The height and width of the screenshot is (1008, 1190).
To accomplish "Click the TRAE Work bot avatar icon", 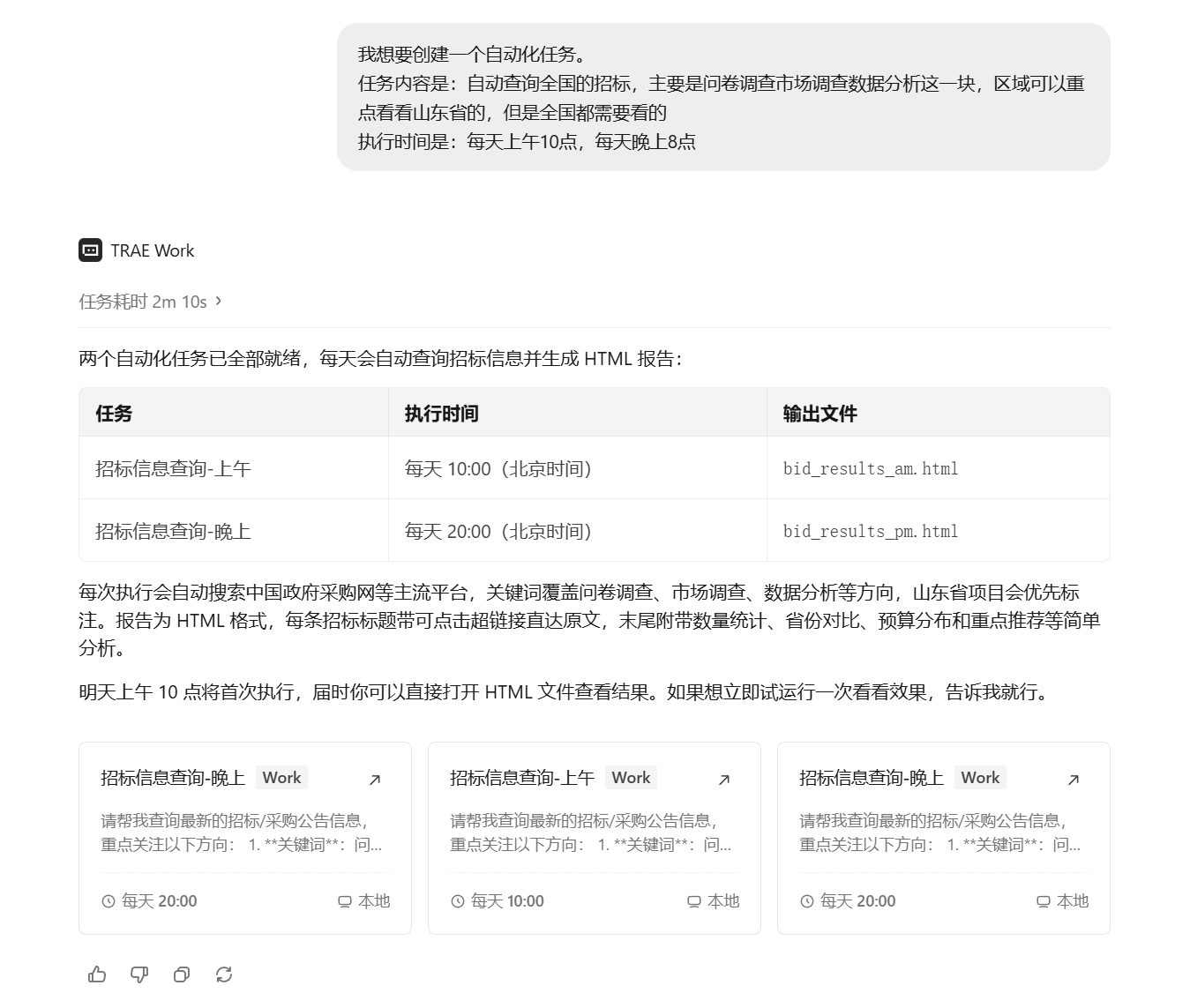I will pos(90,250).
